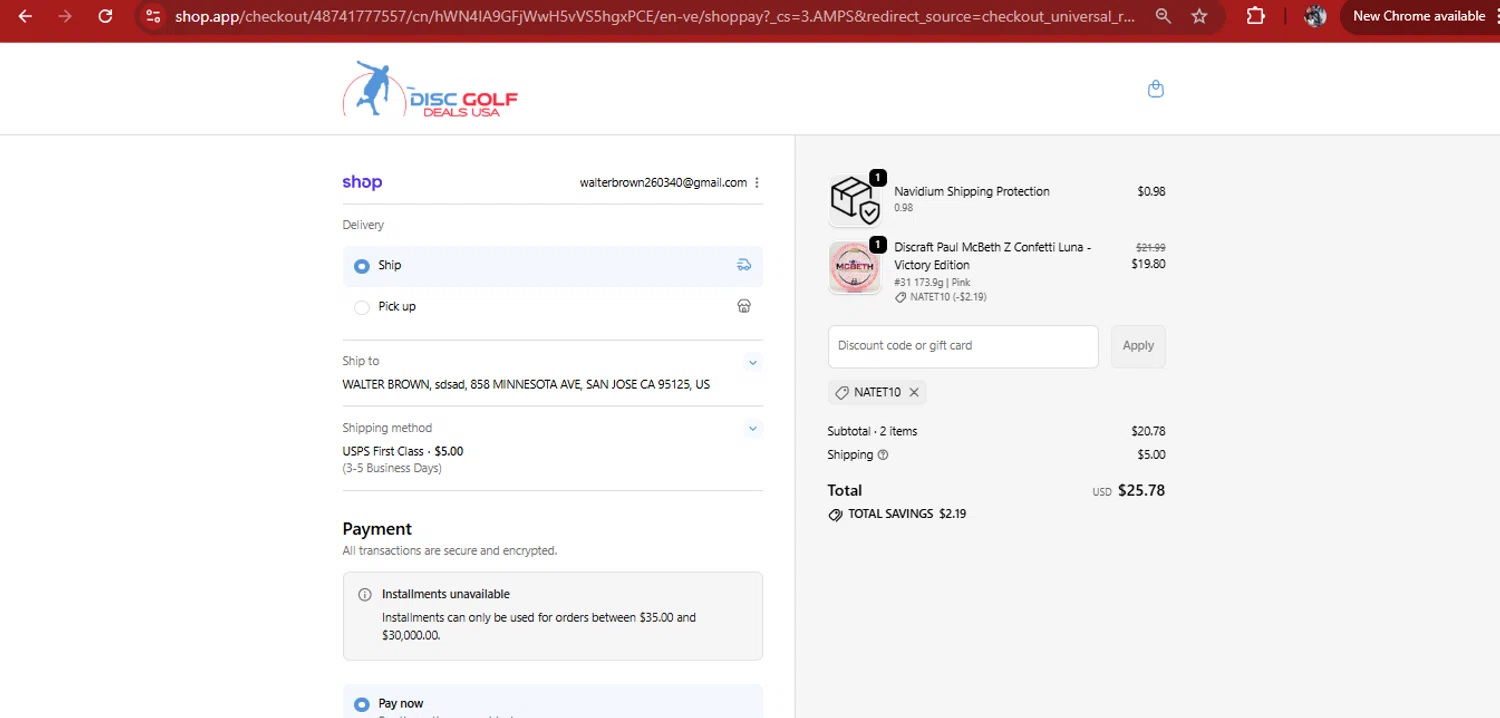The height and width of the screenshot is (718, 1500).
Task: Click the Shipping help question icon
Action: (883, 455)
